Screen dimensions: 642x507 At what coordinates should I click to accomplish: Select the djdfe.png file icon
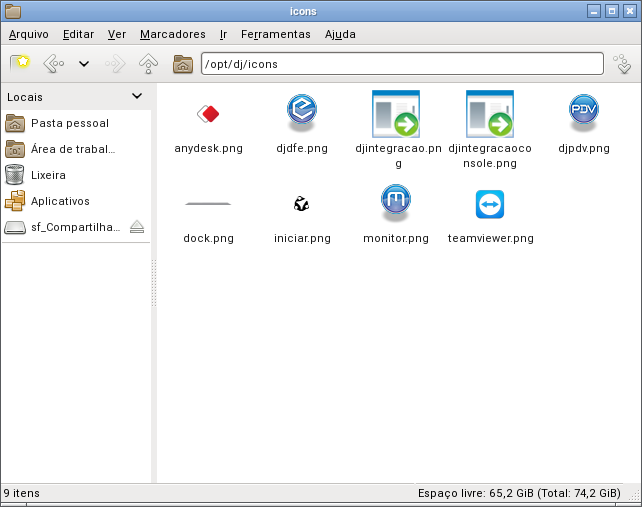coord(302,113)
